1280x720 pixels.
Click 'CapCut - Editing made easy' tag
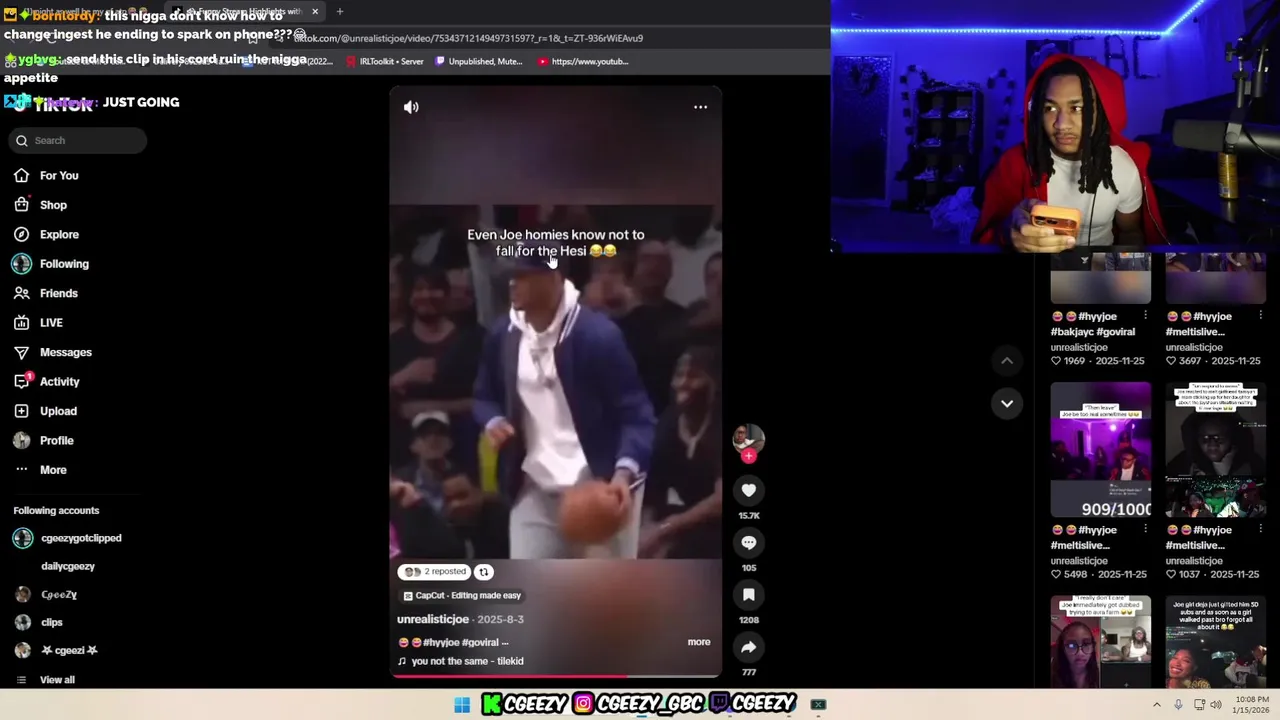pos(461,596)
